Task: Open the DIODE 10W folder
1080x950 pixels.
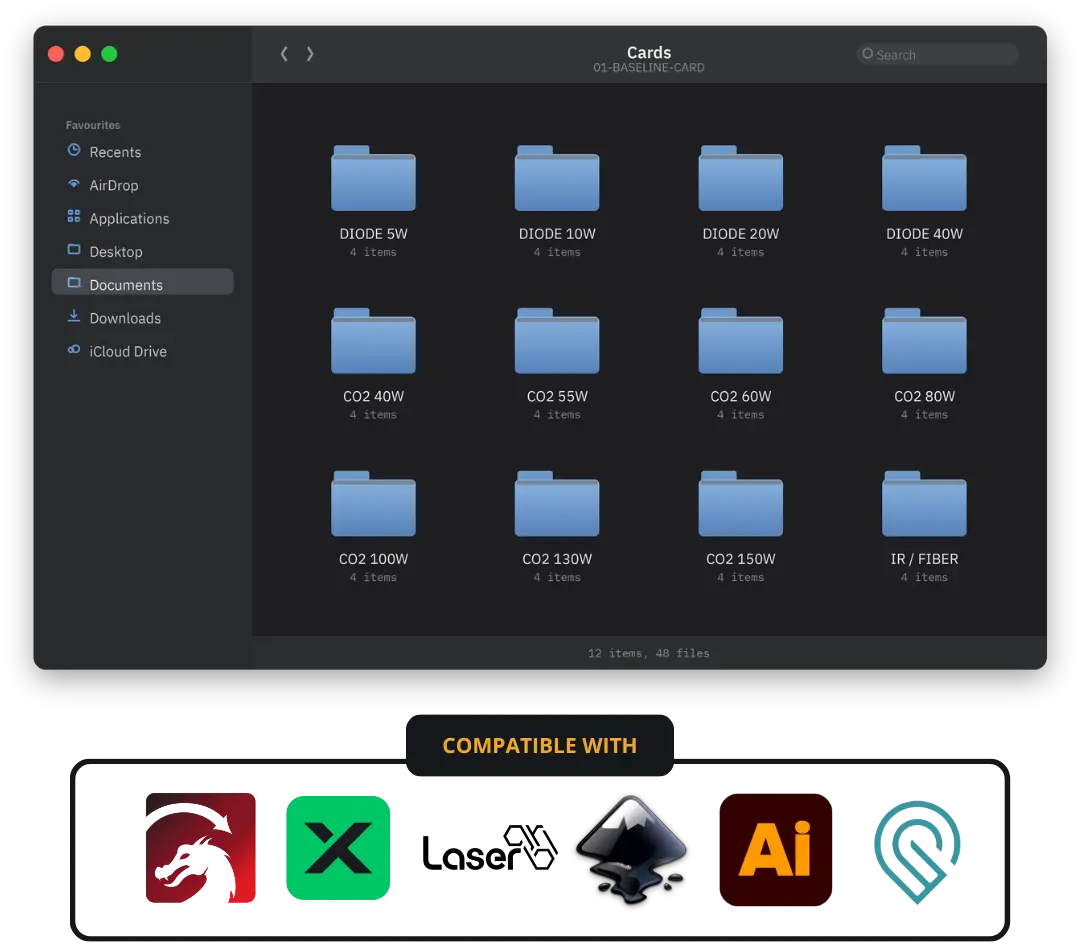Action: [x=557, y=178]
